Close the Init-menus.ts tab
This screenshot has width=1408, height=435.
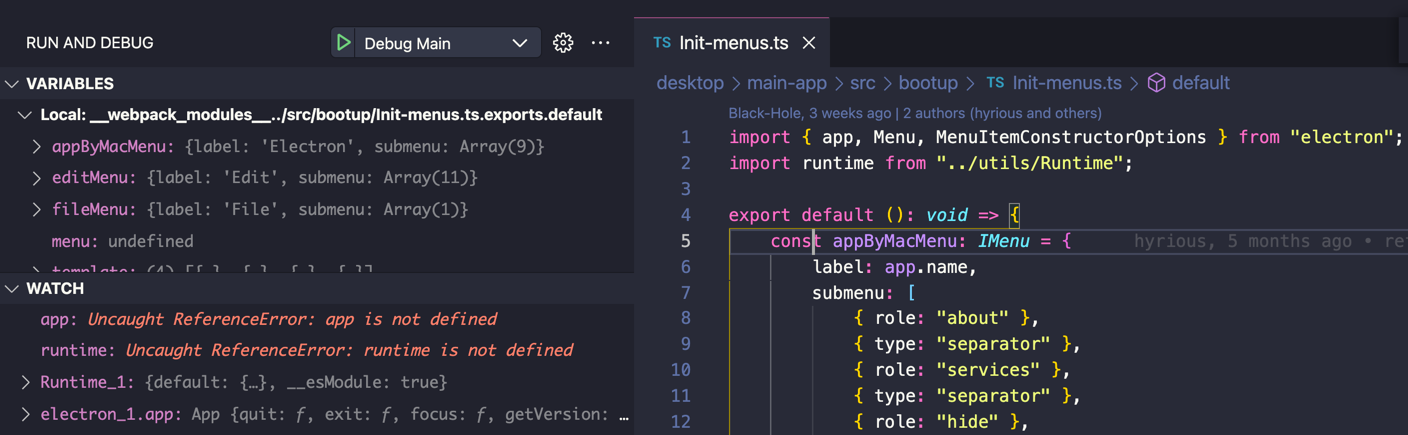pos(809,43)
